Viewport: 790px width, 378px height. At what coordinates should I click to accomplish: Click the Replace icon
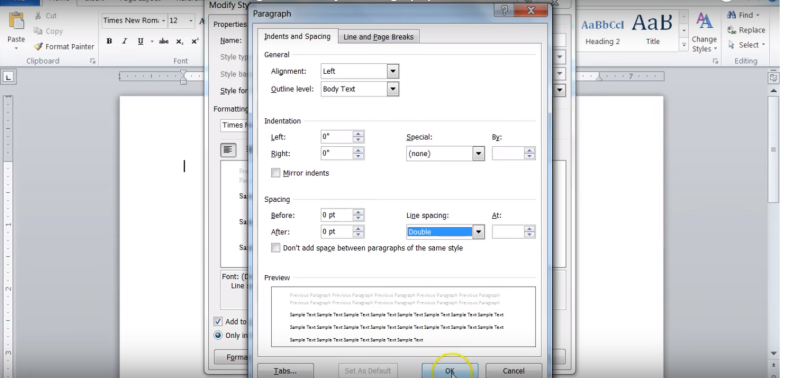pos(732,30)
